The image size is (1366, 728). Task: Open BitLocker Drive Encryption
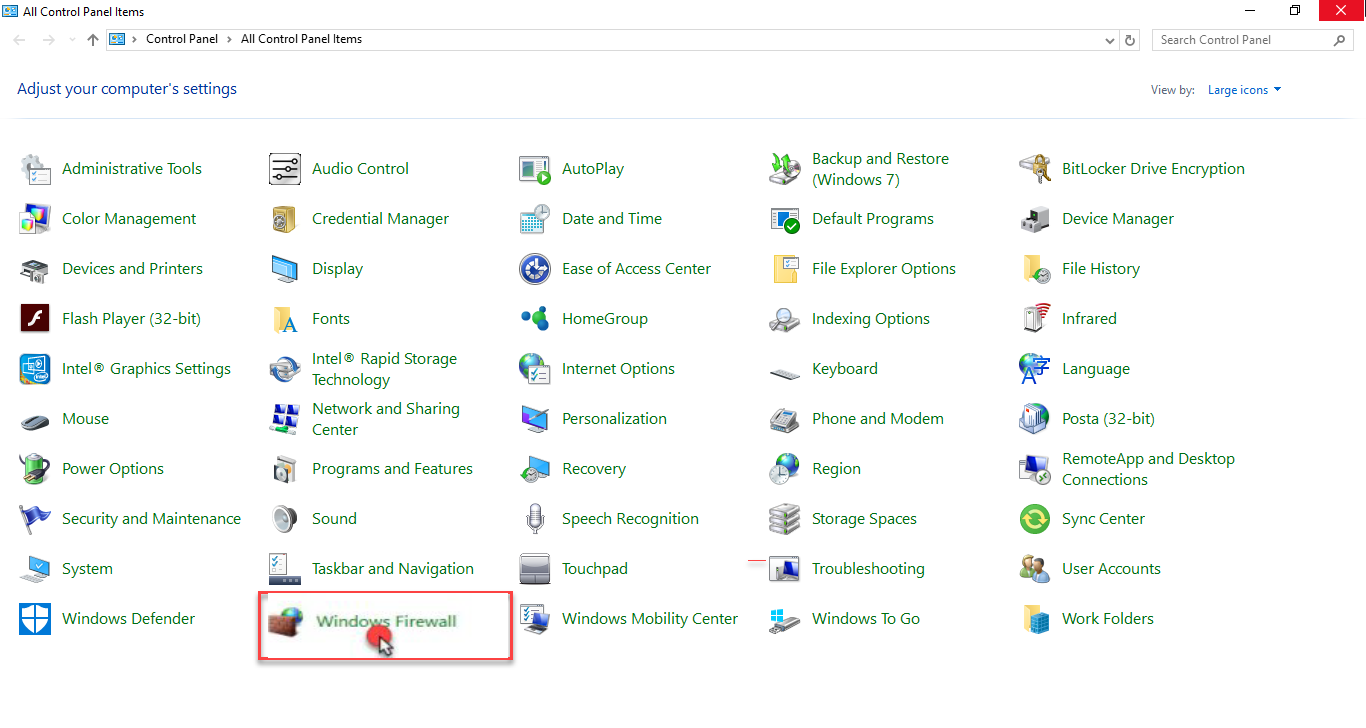coord(1152,168)
